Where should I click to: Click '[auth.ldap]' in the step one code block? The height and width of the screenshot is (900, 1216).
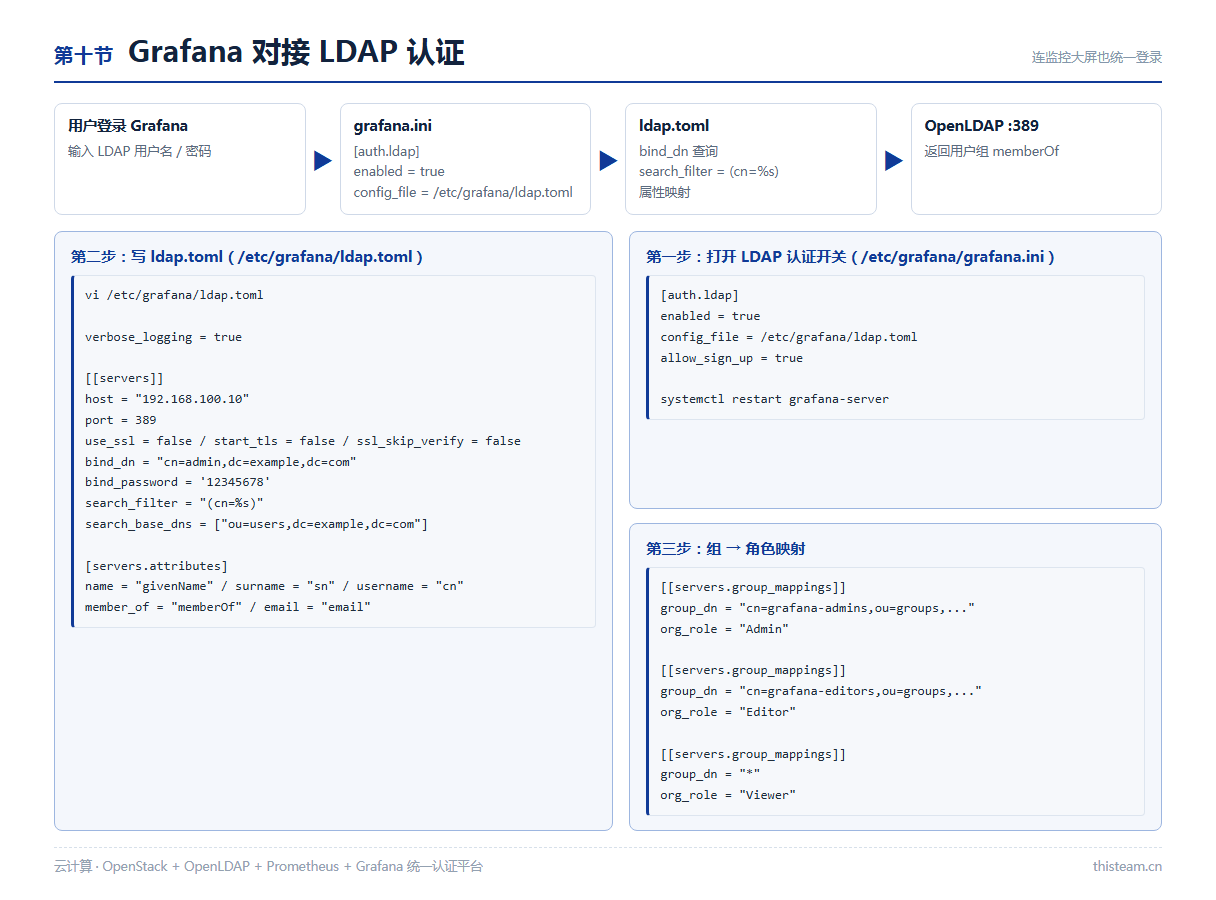699,295
